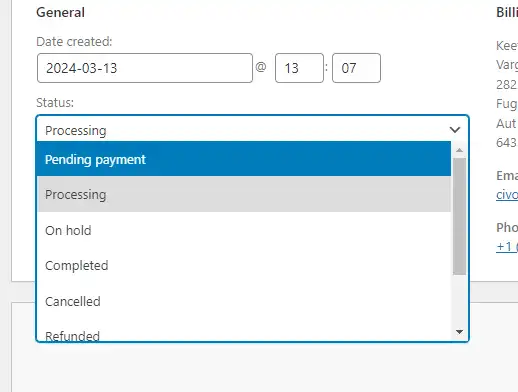Click the scrollbar track below the thumb
518x392 pixels.
tap(459, 301)
